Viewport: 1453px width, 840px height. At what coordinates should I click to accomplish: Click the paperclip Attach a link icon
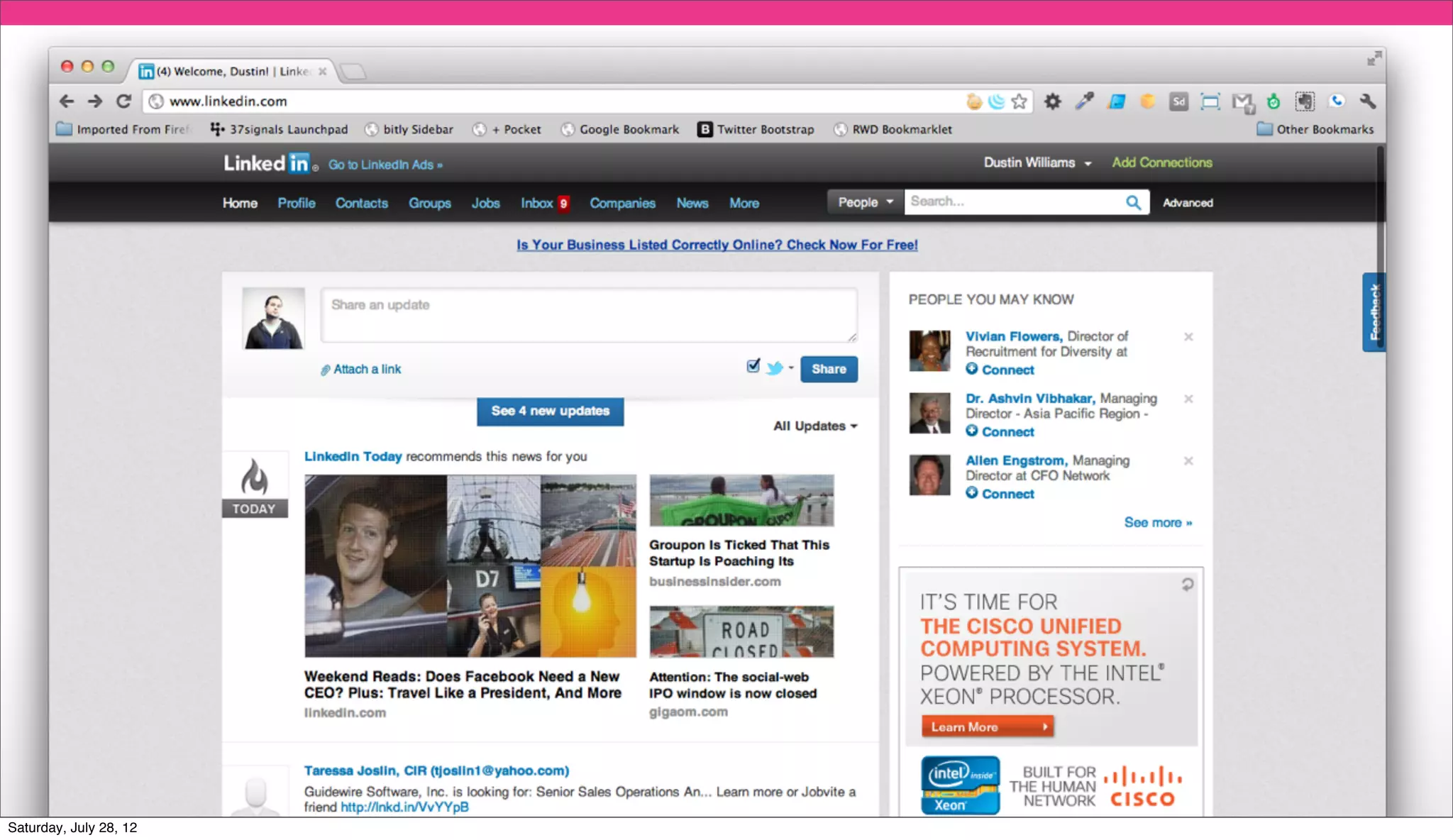tap(325, 370)
